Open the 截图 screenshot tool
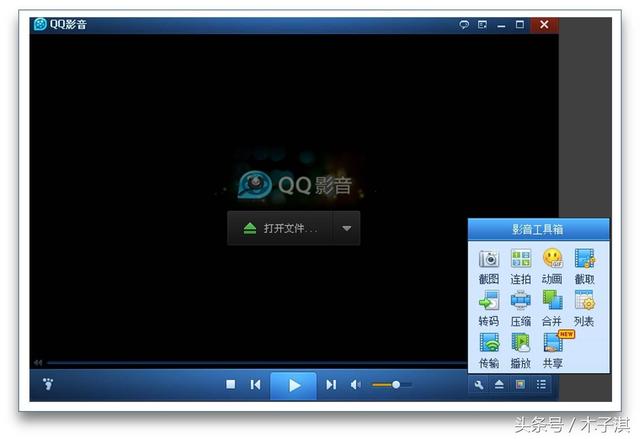The width and height of the screenshot is (640, 439). click(489, 267)
